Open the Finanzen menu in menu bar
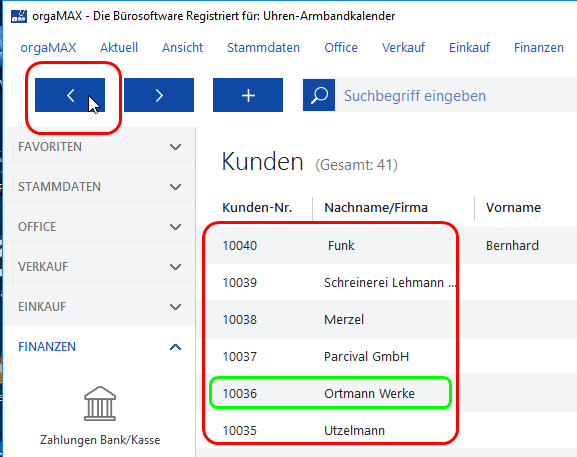The image size is (577, 457). [539, 47]
